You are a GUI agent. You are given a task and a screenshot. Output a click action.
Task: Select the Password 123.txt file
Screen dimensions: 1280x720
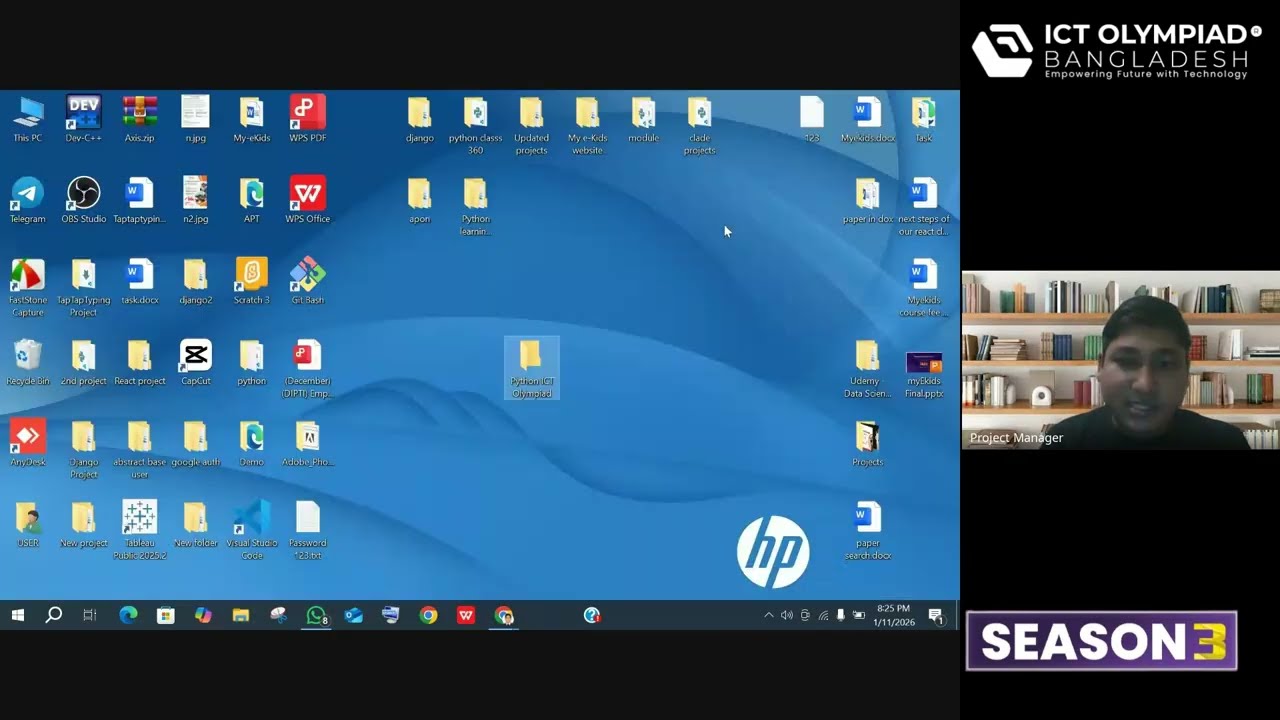point(308,530)
